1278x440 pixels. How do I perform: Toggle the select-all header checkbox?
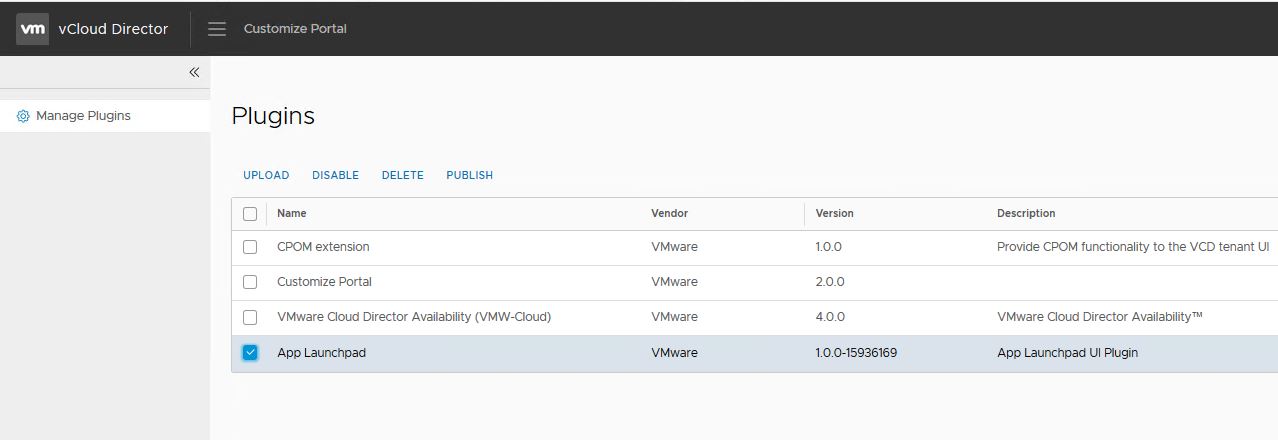tap(250, 213)
